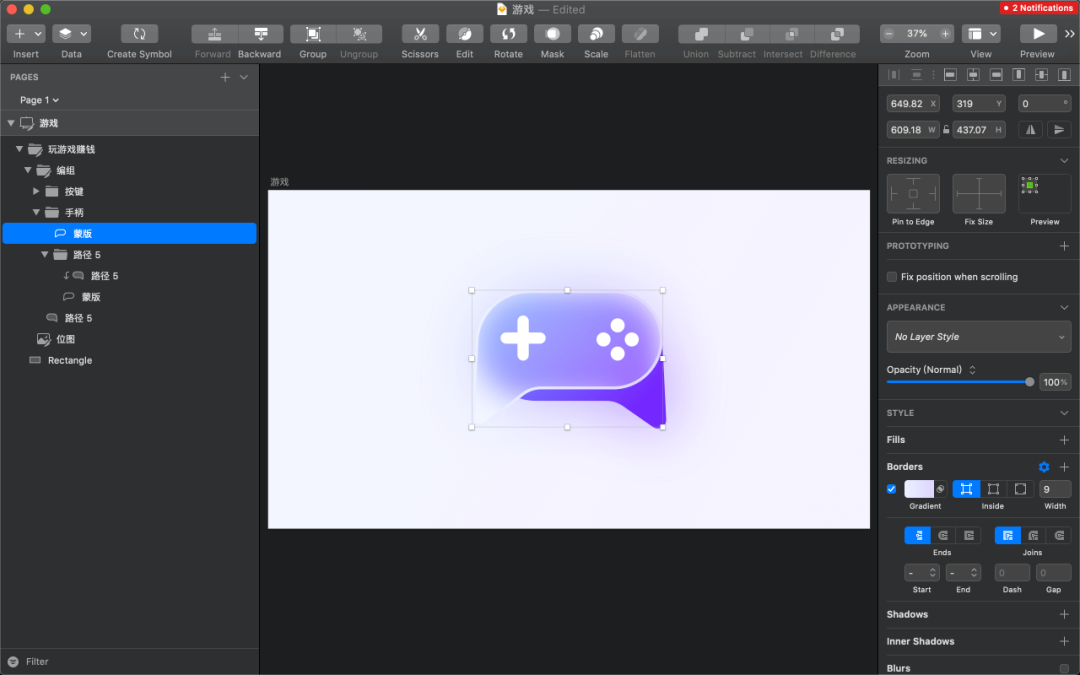Apply the Mask tool
Screen dimensions: 1080x675
click(552, 34)
